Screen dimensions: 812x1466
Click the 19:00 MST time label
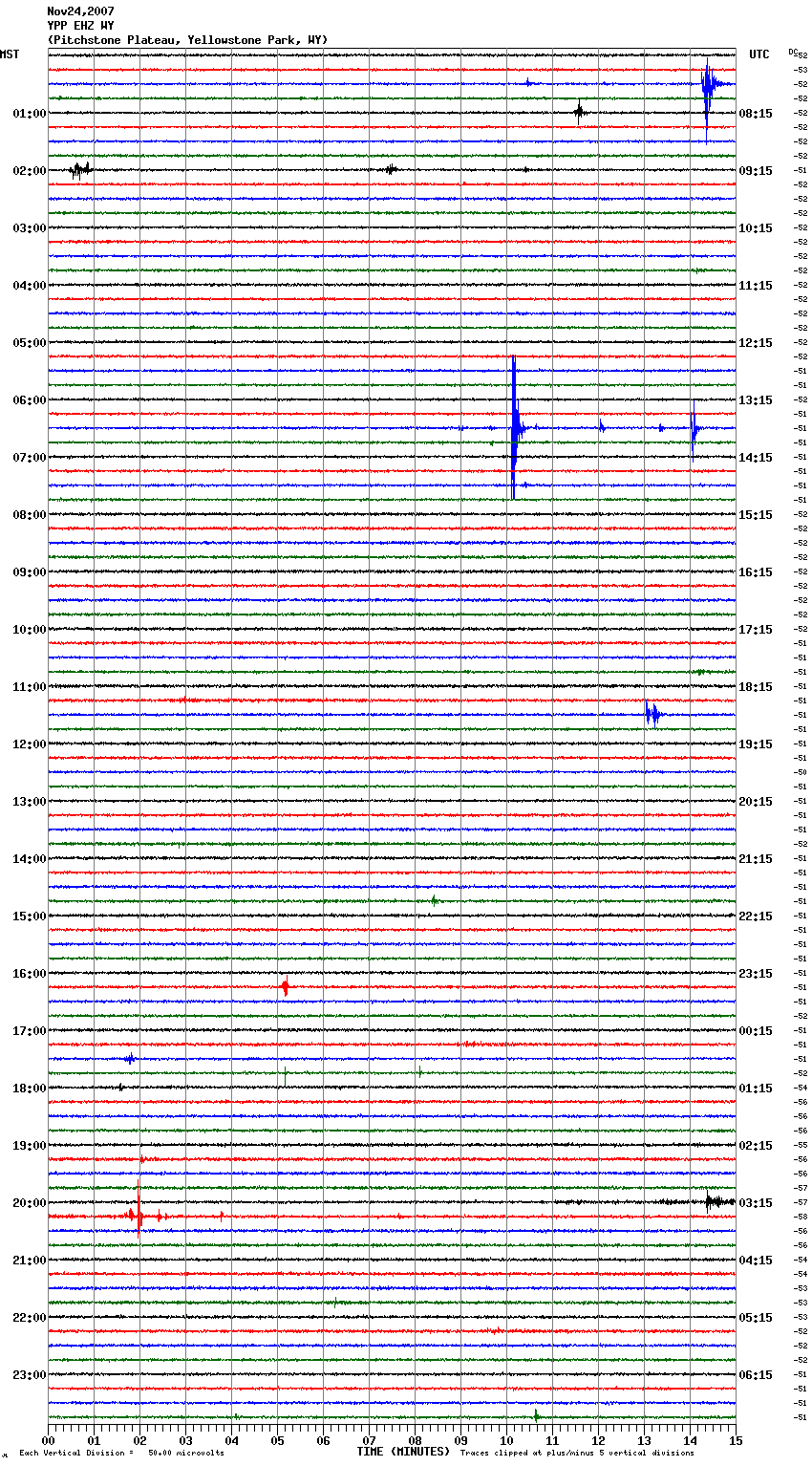pos(30,1146)
